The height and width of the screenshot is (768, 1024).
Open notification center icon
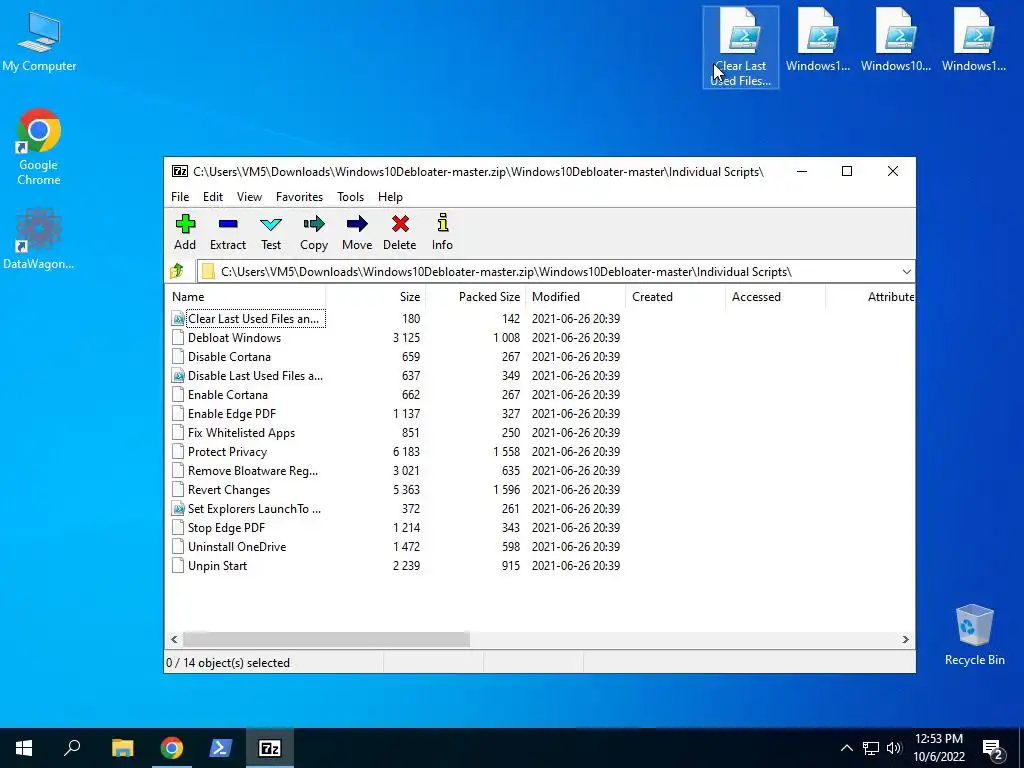click(993, 748)
